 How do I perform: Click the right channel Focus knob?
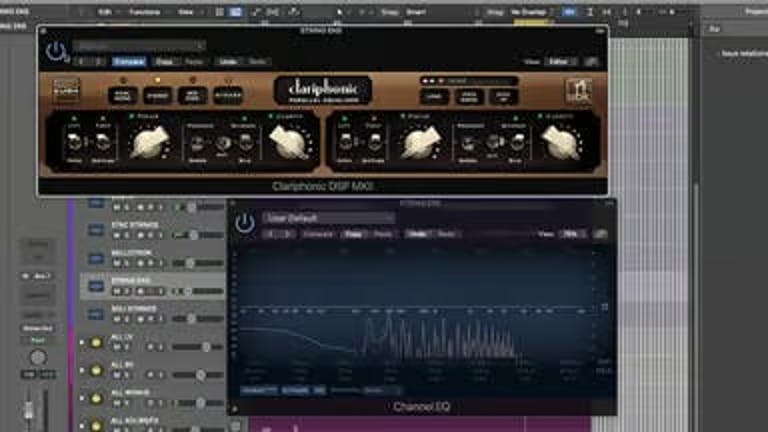[419, 142]
